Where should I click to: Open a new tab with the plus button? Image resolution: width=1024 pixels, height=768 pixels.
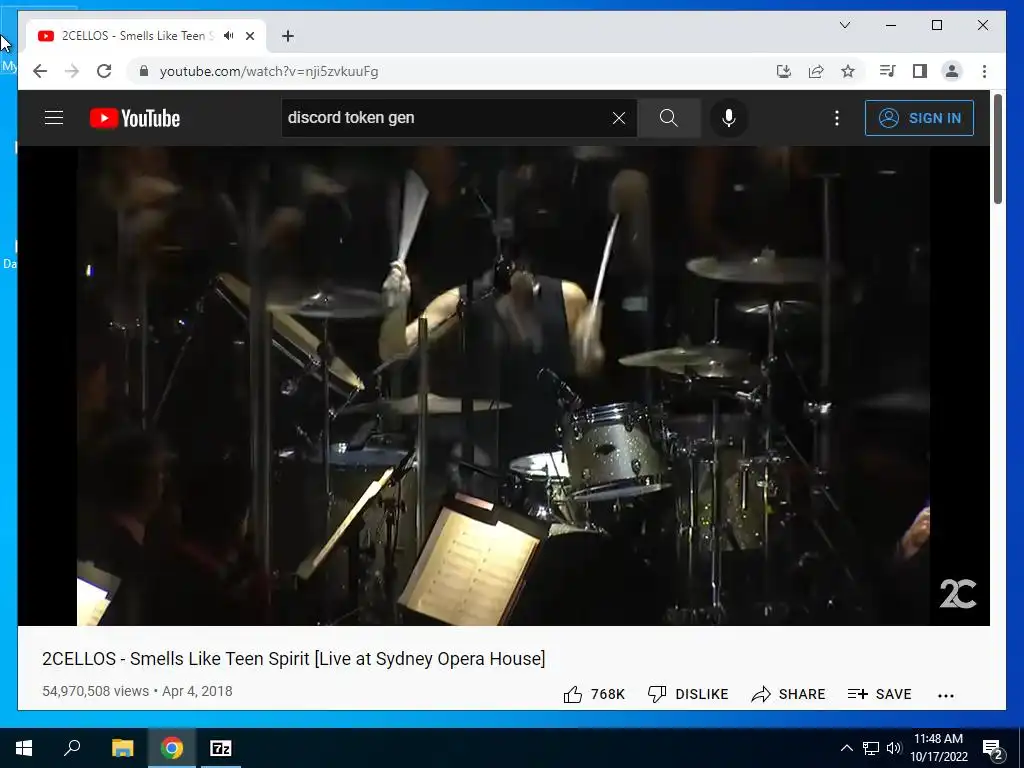pyautogui.click(x=288, y=36)
